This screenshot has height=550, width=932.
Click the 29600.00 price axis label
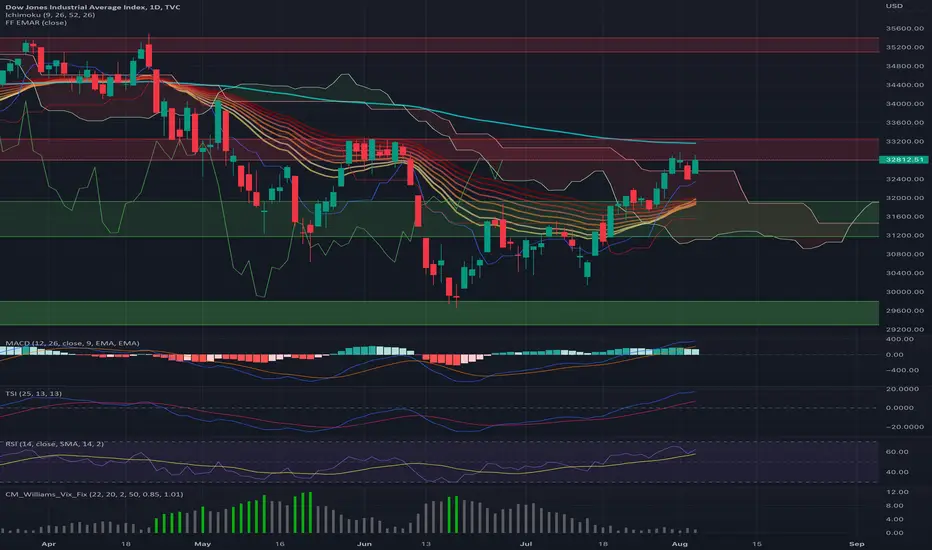click(905, 310)
